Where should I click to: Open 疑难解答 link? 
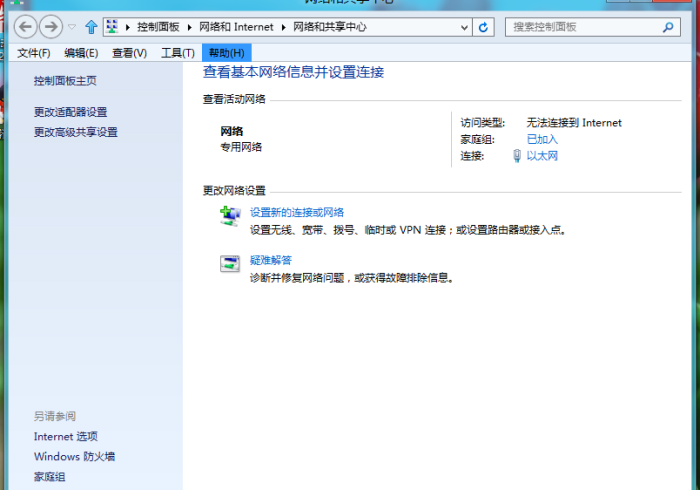coord(271,260)
